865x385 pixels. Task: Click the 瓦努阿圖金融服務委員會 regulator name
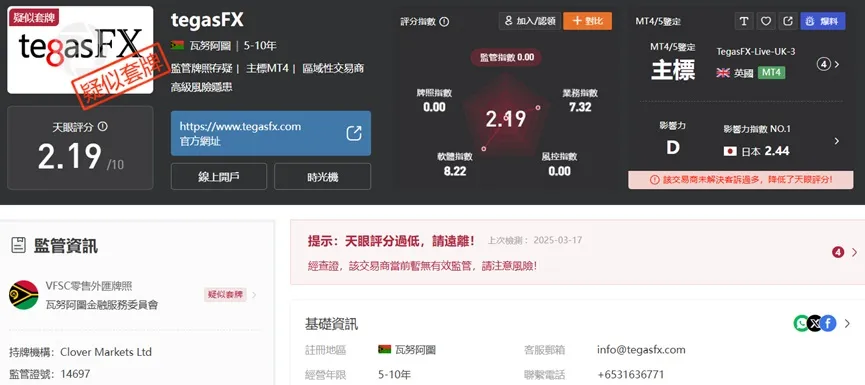[x=102, y=304]
